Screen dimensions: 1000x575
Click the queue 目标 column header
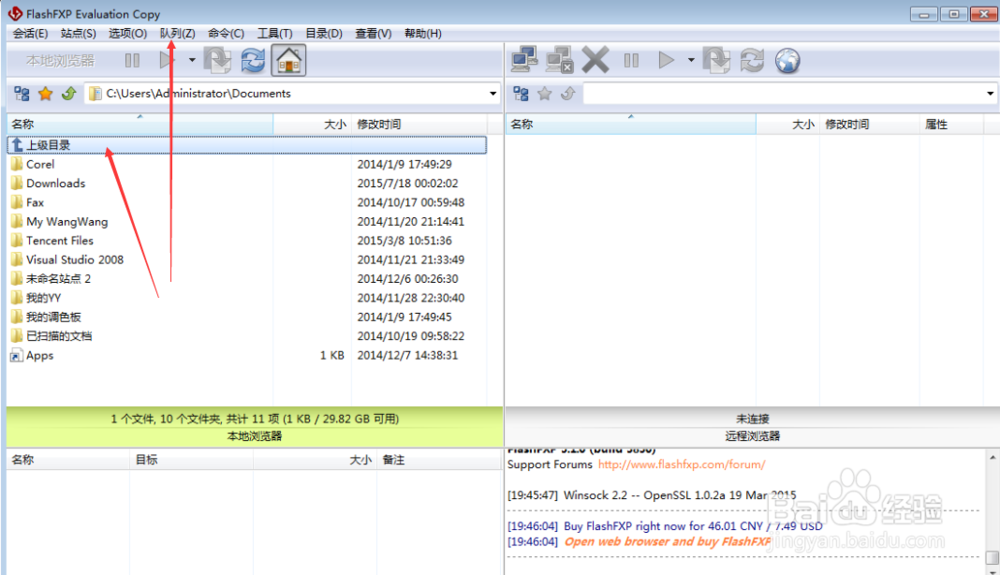point(191,460)
